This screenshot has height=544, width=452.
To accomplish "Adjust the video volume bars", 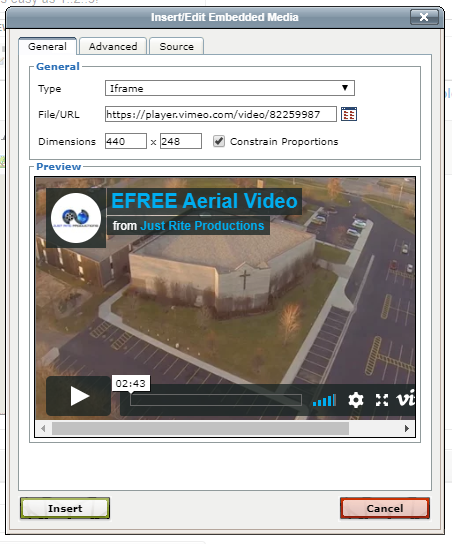I will click(x=324, y=400).
